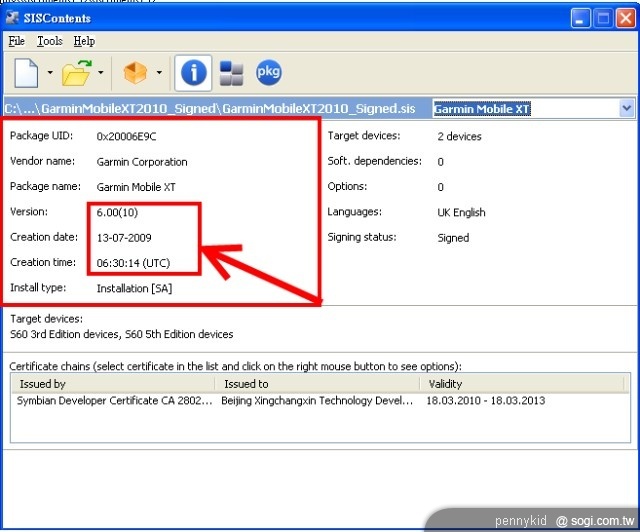Viewport: 640px width, 532px height.
Task: Expand the Garmin Mobile XT combo box arrow
Action: coord(627,109)
